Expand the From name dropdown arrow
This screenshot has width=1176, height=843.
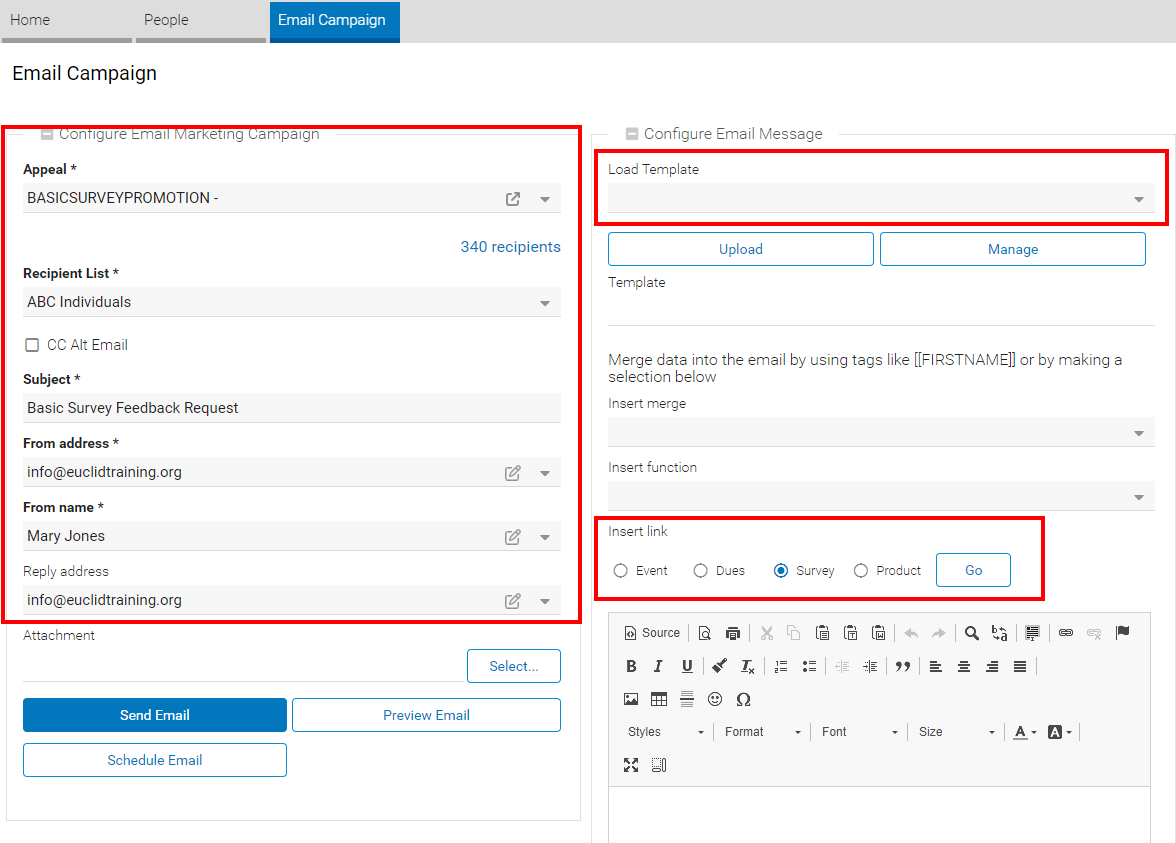coord(545,537)
